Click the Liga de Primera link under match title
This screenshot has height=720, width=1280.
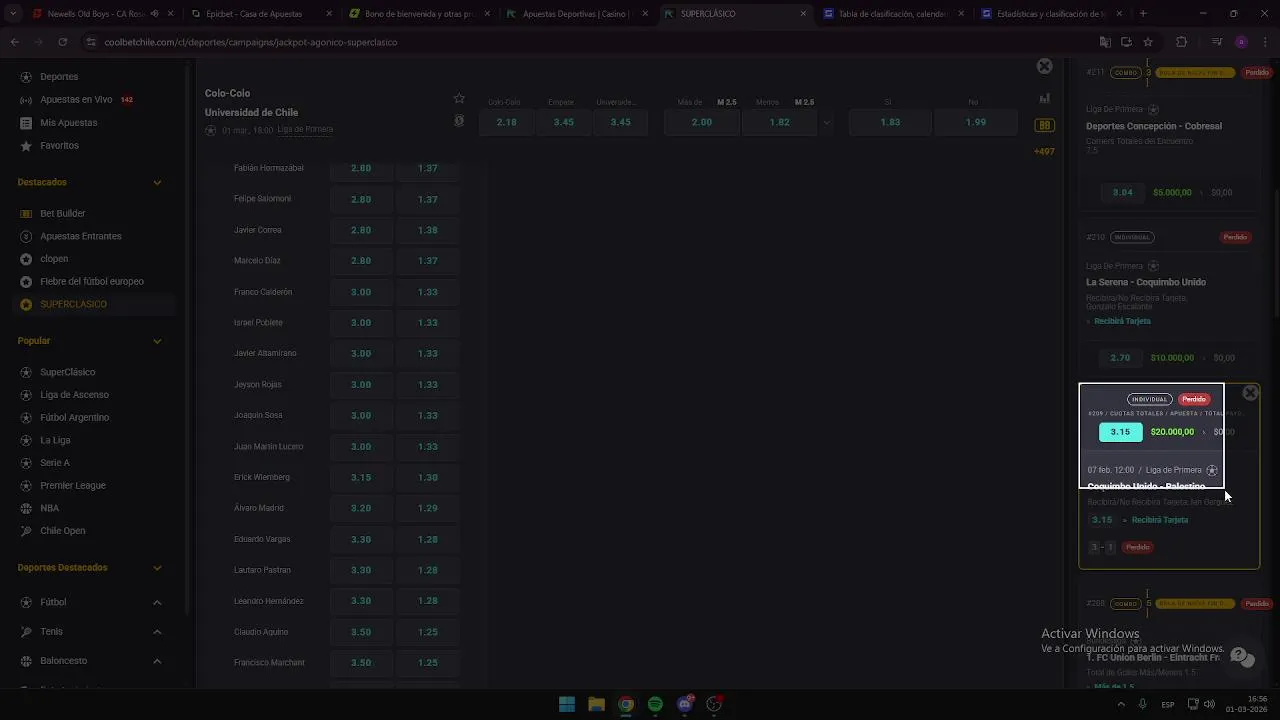(x=305, y=130)
